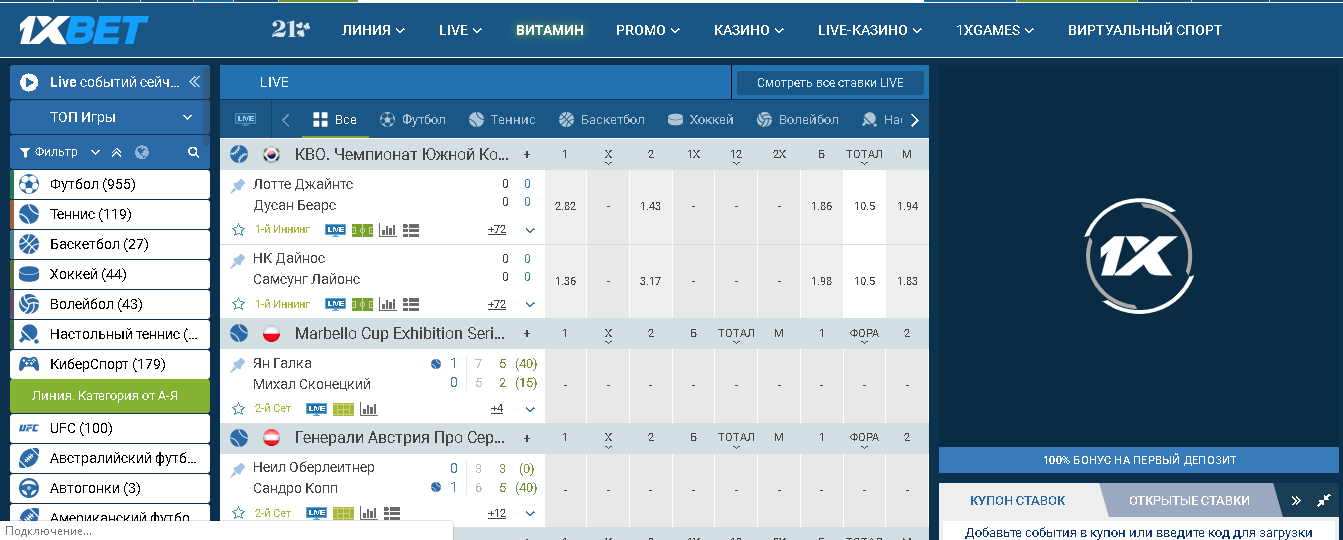Switch to the Футбол tab

pyautogui.click(x=413, y=120)
